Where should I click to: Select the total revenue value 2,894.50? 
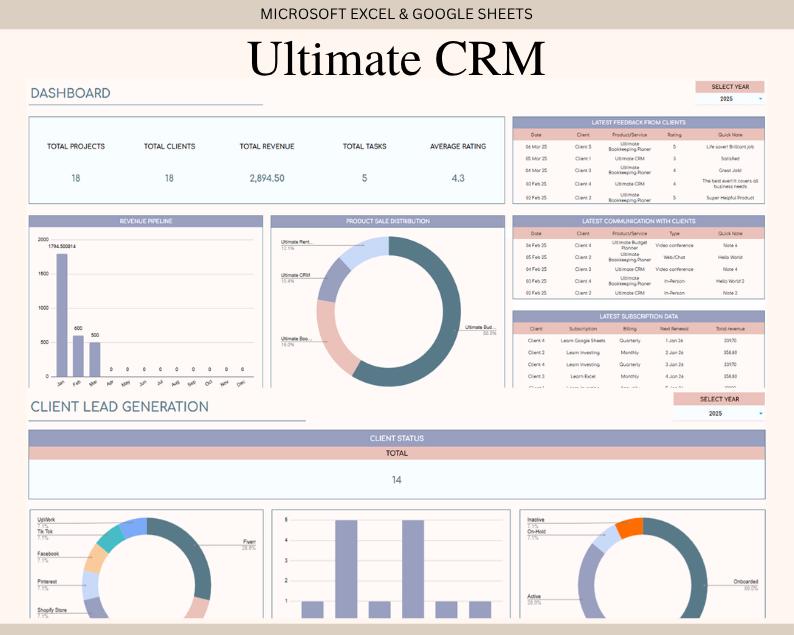click(267, 178)
